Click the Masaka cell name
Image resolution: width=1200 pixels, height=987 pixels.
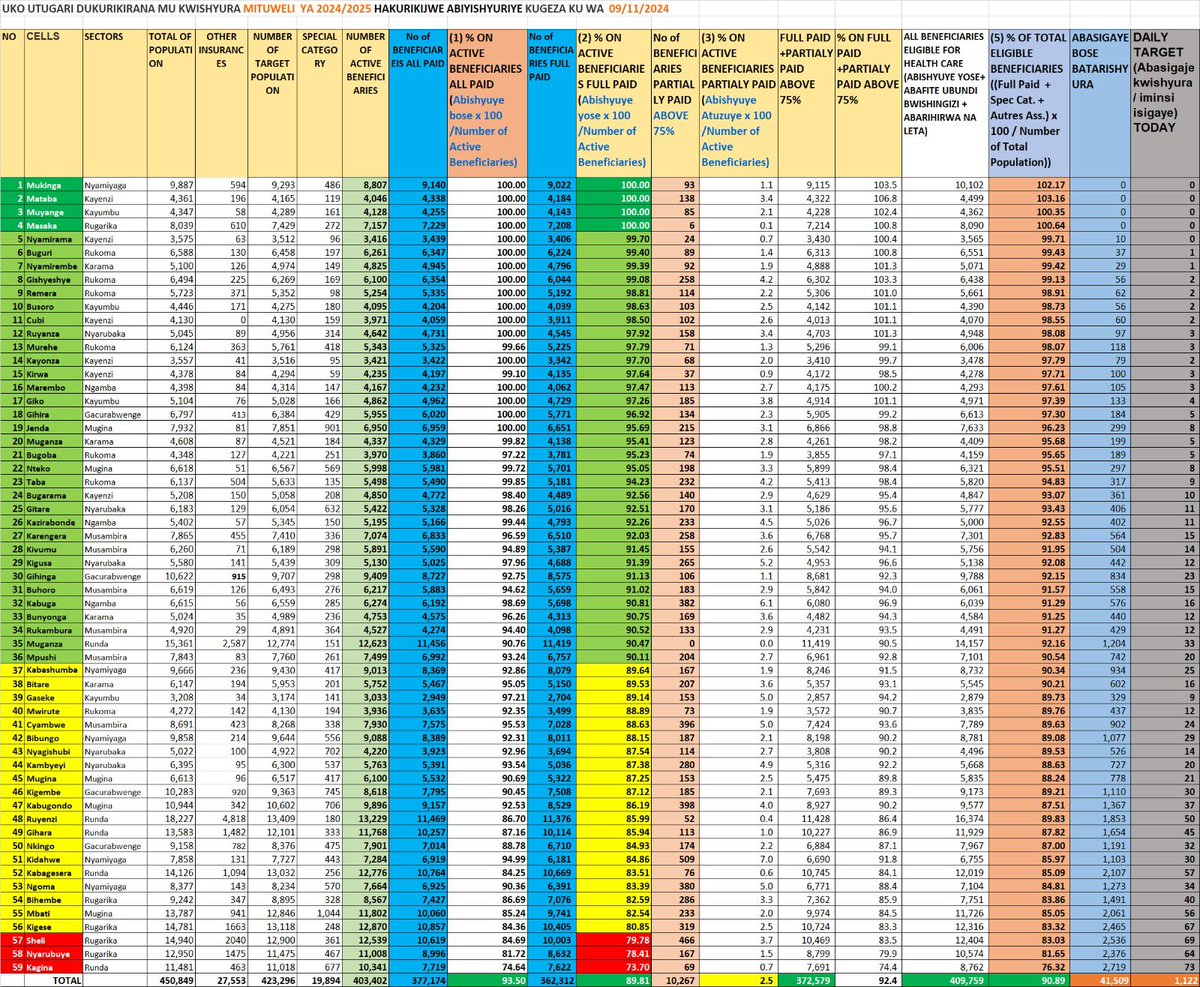point(42,227)
